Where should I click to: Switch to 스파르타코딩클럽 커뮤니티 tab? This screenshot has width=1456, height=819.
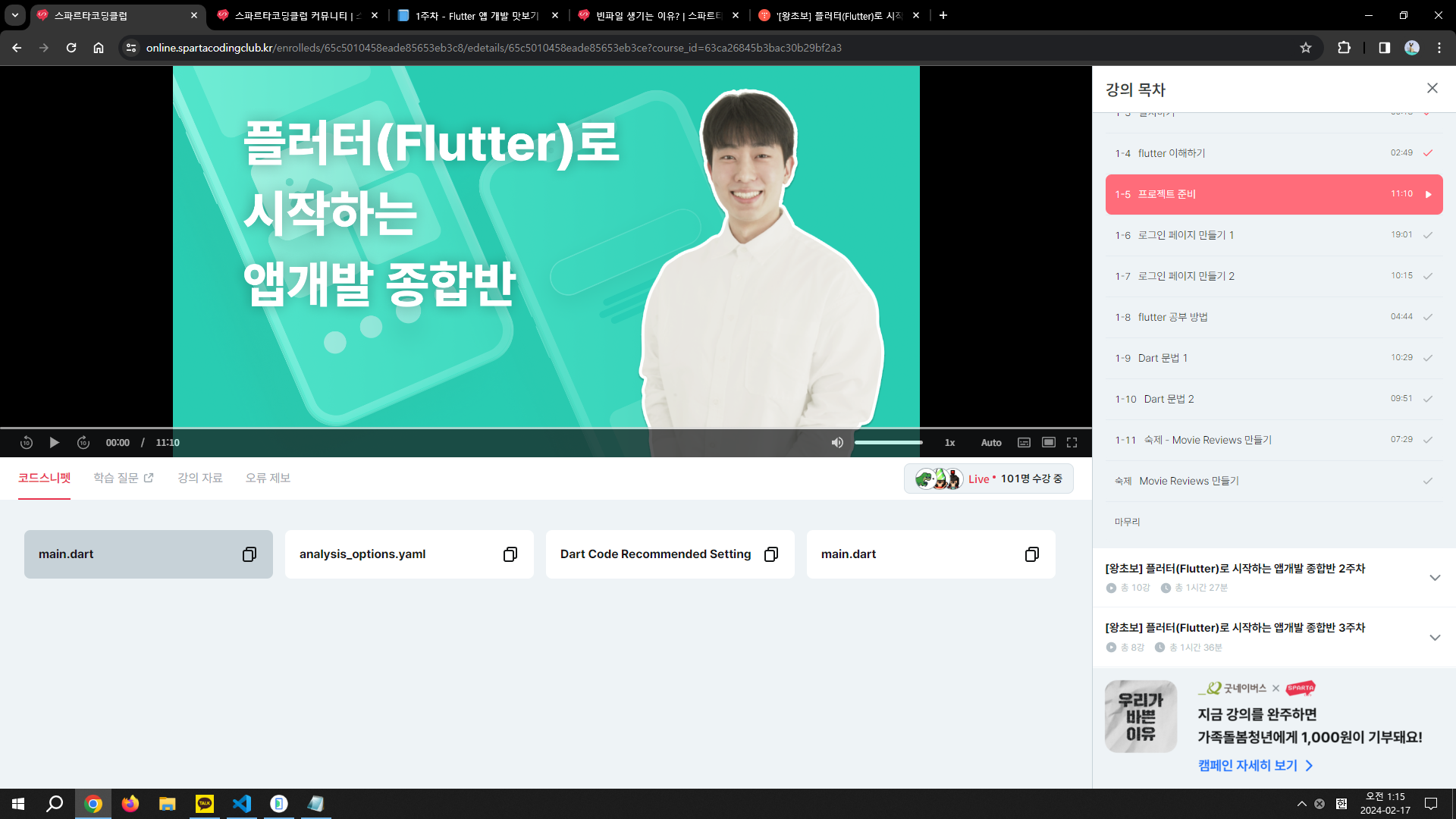[x=298, y=15]
